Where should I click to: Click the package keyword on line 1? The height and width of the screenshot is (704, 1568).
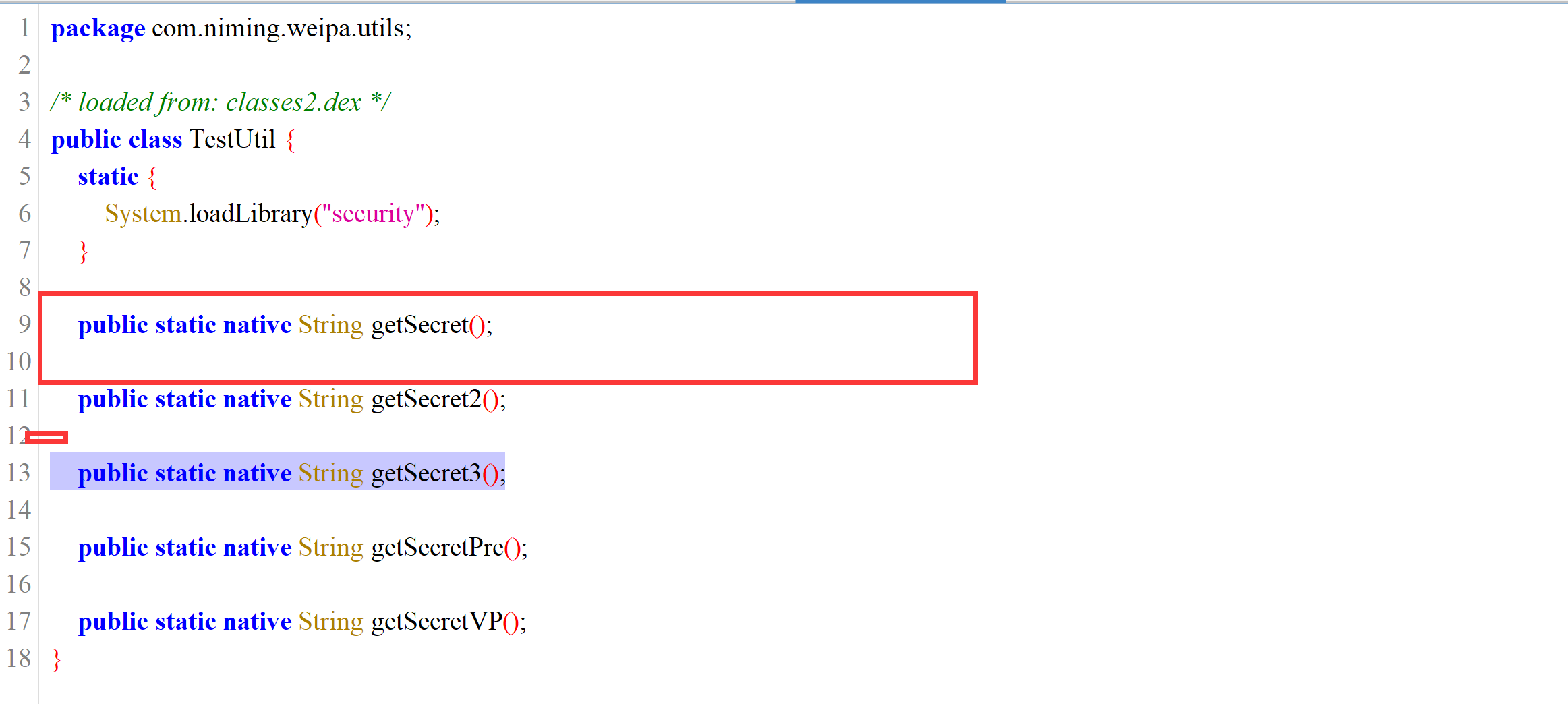pos(98,28)
